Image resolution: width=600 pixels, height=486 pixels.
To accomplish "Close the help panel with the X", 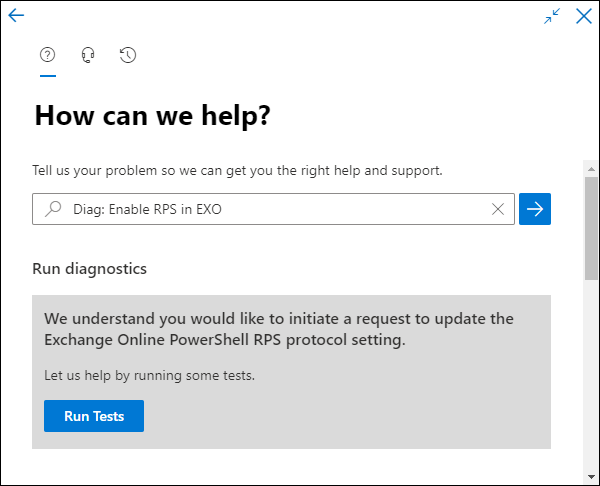I will [x=584, y=16].
